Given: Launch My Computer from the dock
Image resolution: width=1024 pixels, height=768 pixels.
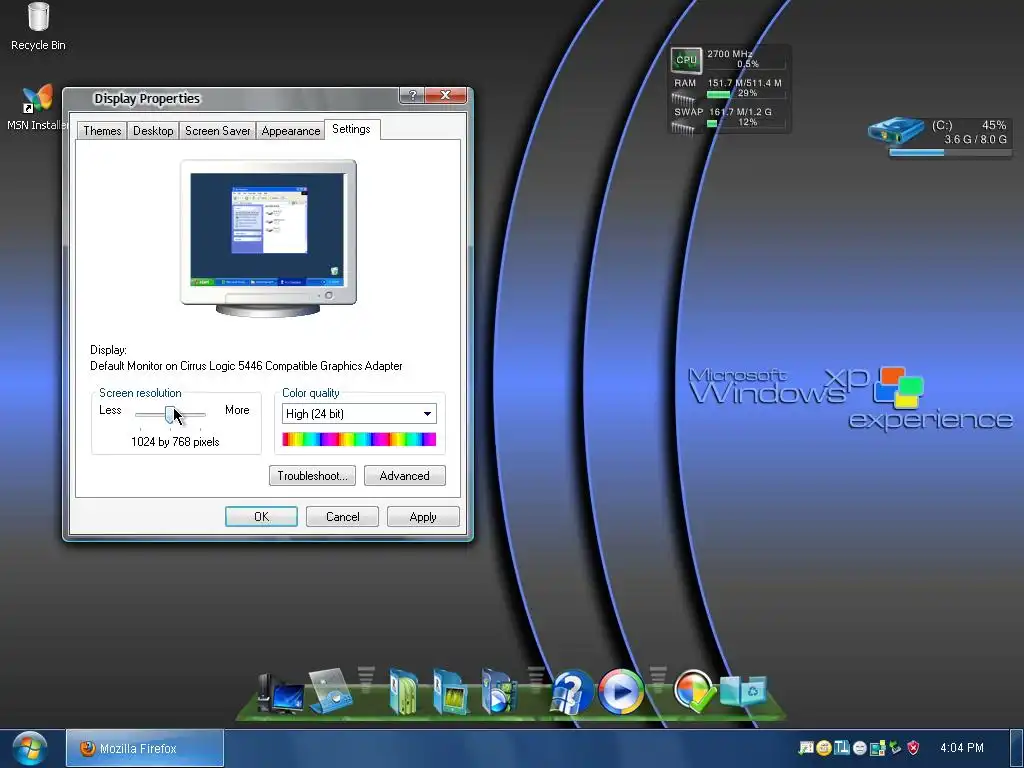Looking at the screenshot, I should (x=280, y=692).
